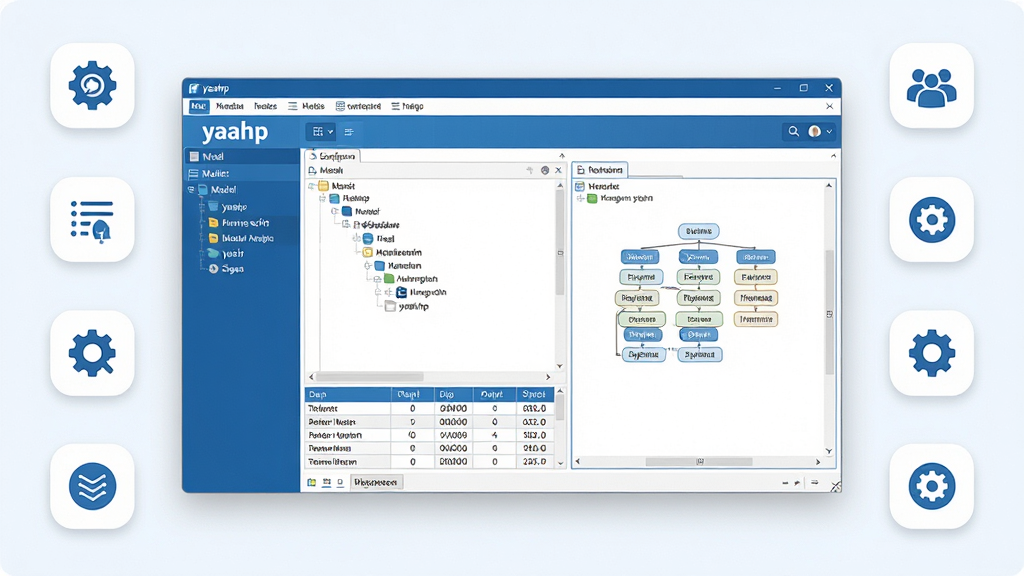Select the sidebar item with teal icon
This screenshot has height=576, width=1024.
[x=225, y=253]
